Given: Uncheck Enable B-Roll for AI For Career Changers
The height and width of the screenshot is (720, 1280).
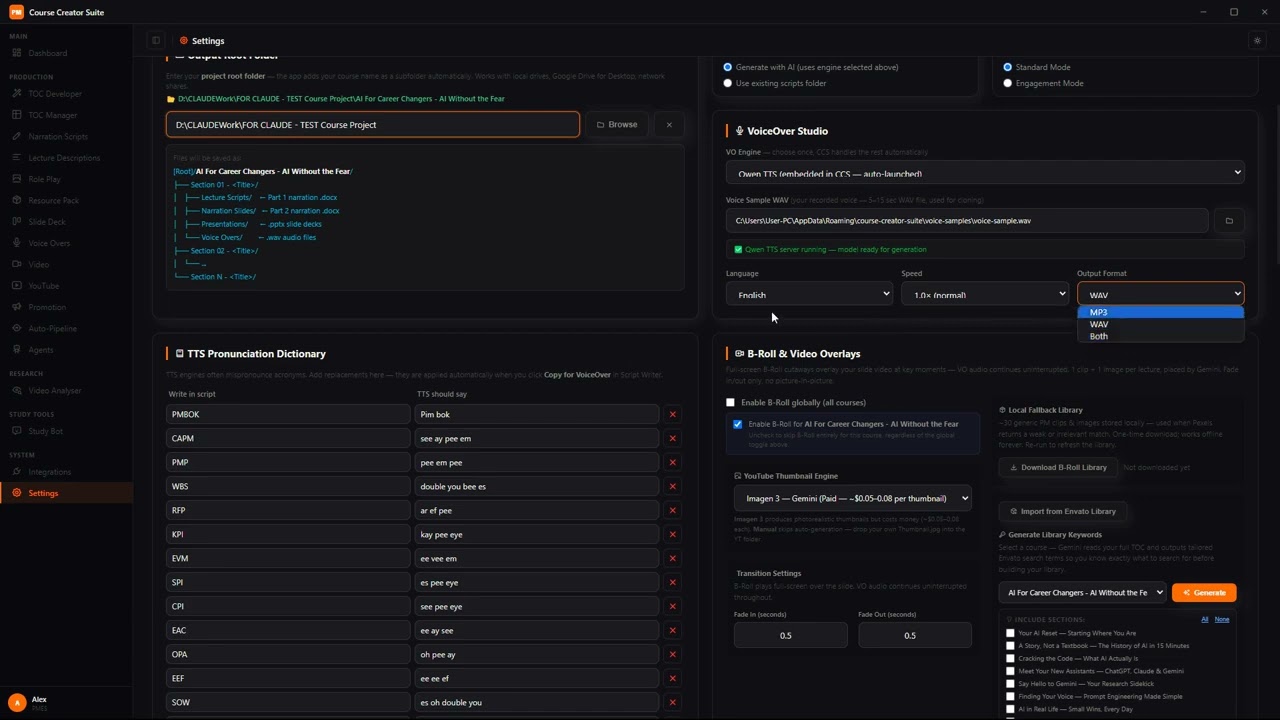Looking at the screenshot, I should click(x=738, y=424).
